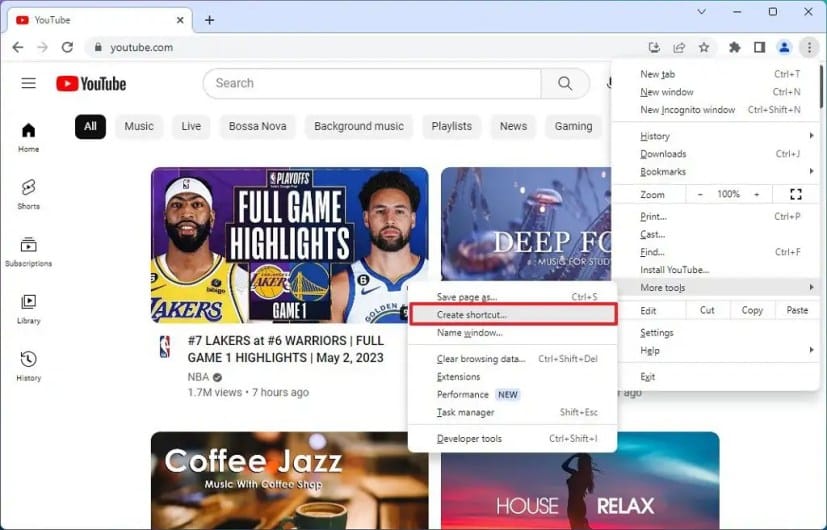Click the browser back arrow
Image resolution: width=827 pixels, height=530 pixels.
pos(18,47)
